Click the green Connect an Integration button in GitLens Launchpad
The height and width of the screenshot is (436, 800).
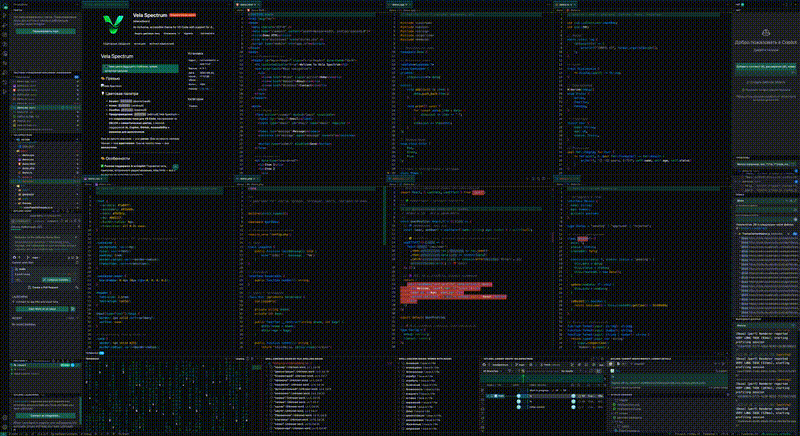tap(45, 416)
